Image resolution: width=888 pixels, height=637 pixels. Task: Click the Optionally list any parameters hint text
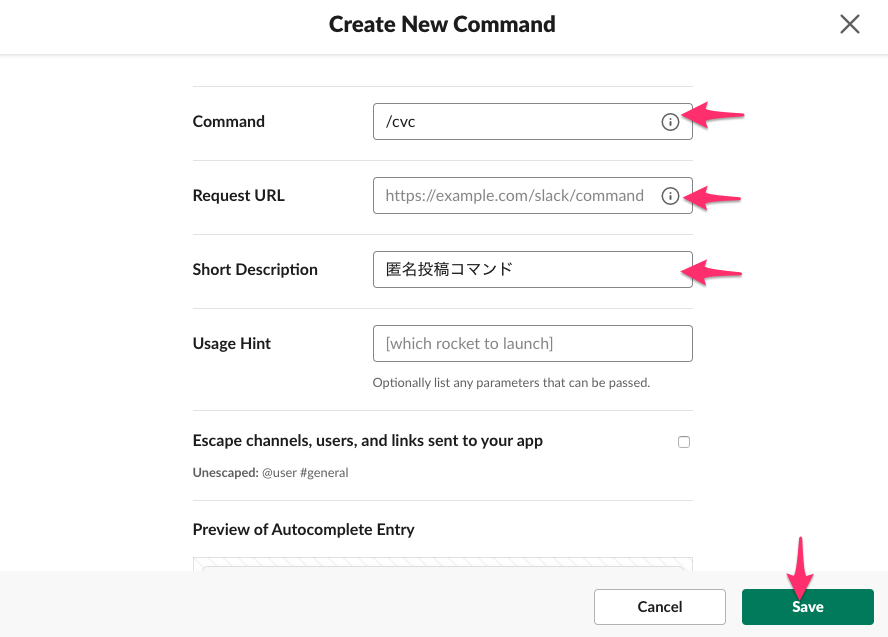[511, 383]
